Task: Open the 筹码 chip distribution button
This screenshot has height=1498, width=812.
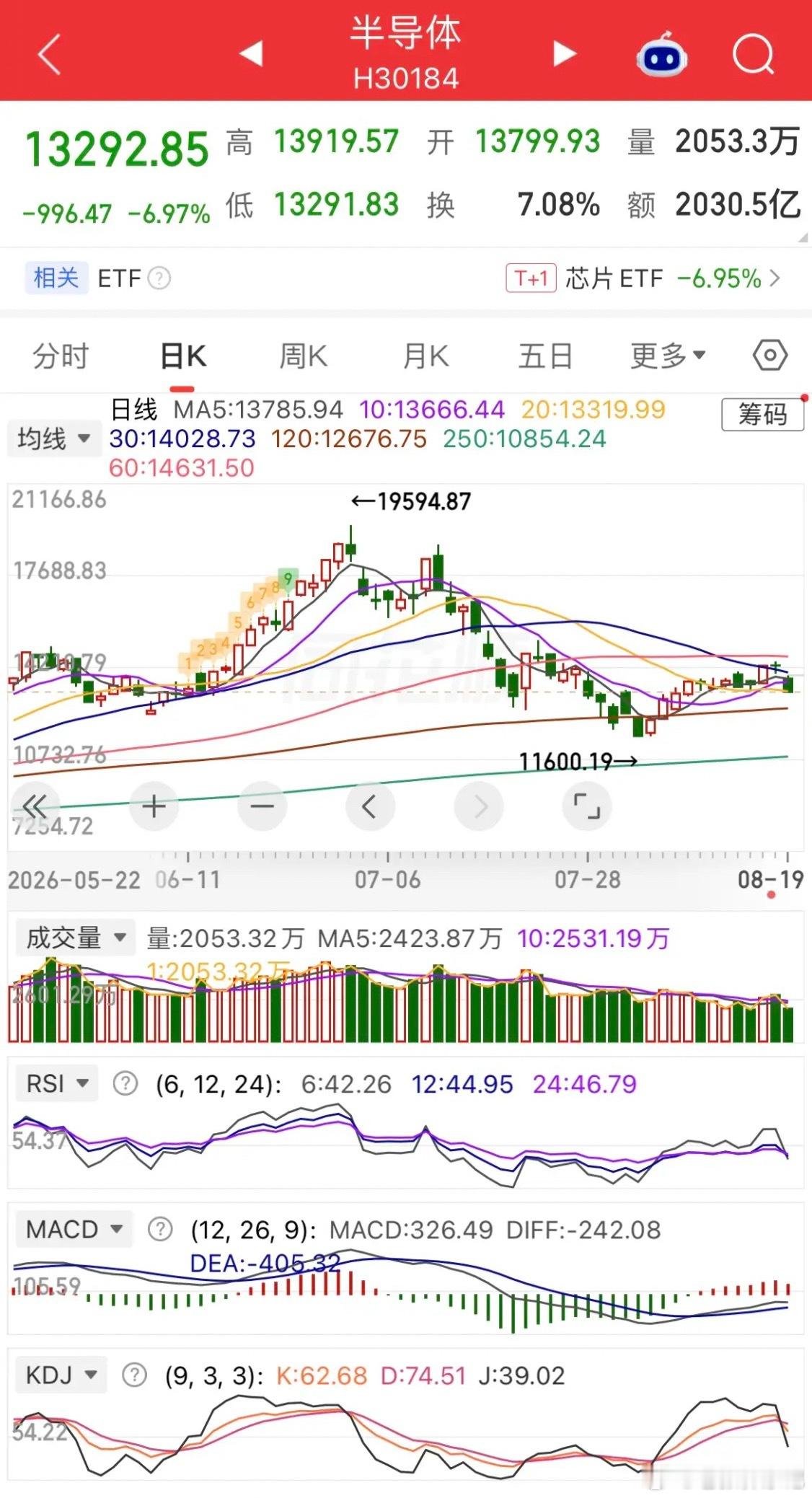Action: pos(762,414)
